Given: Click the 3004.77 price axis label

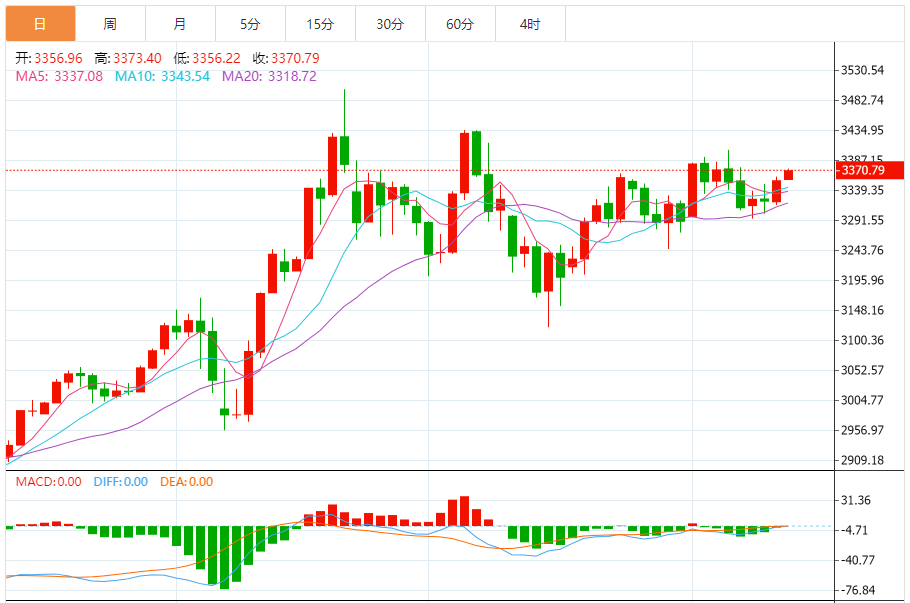Looking at the screenshot, I should (x=862, y=400).
